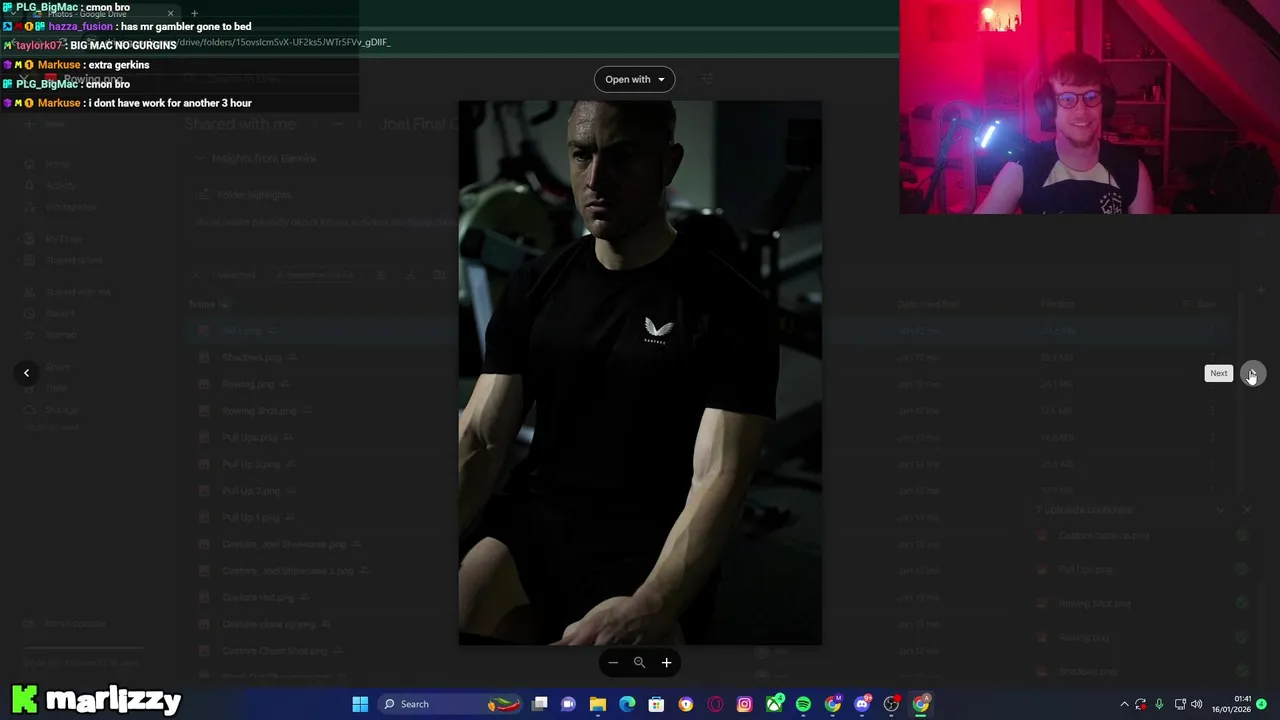Click the taskbar Search box
Viewport: 1280px width, 720px height.
click(x=450, y=704)
